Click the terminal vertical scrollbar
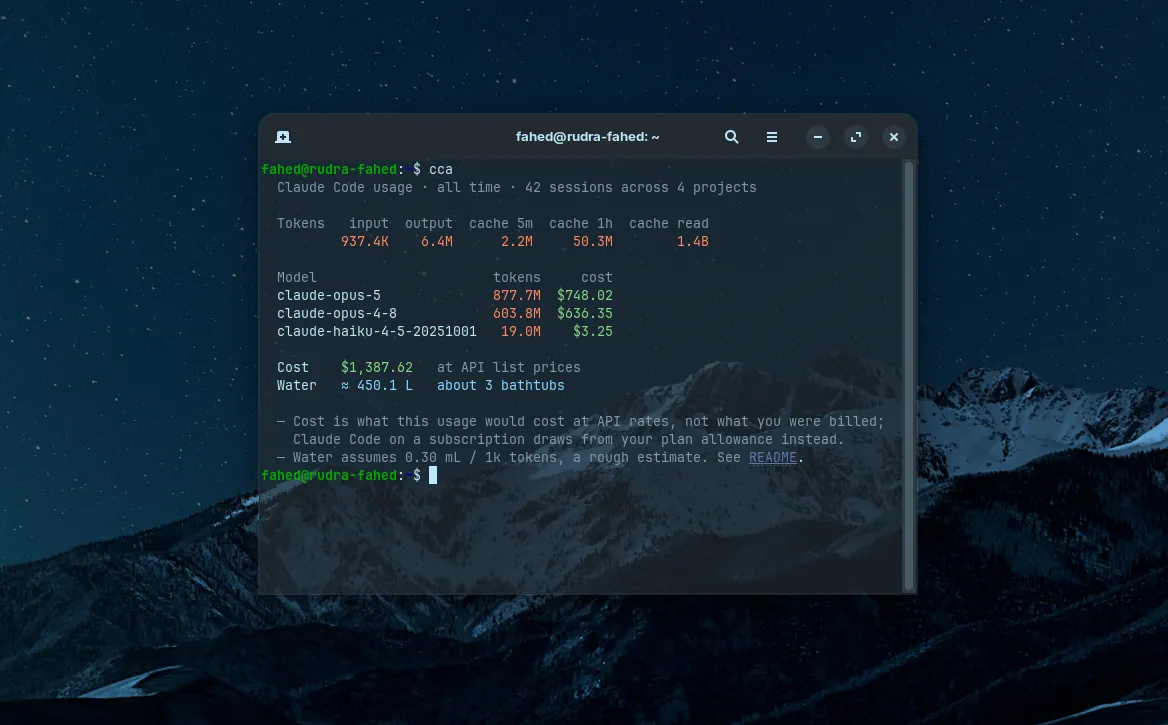 [x=908, y=376]
